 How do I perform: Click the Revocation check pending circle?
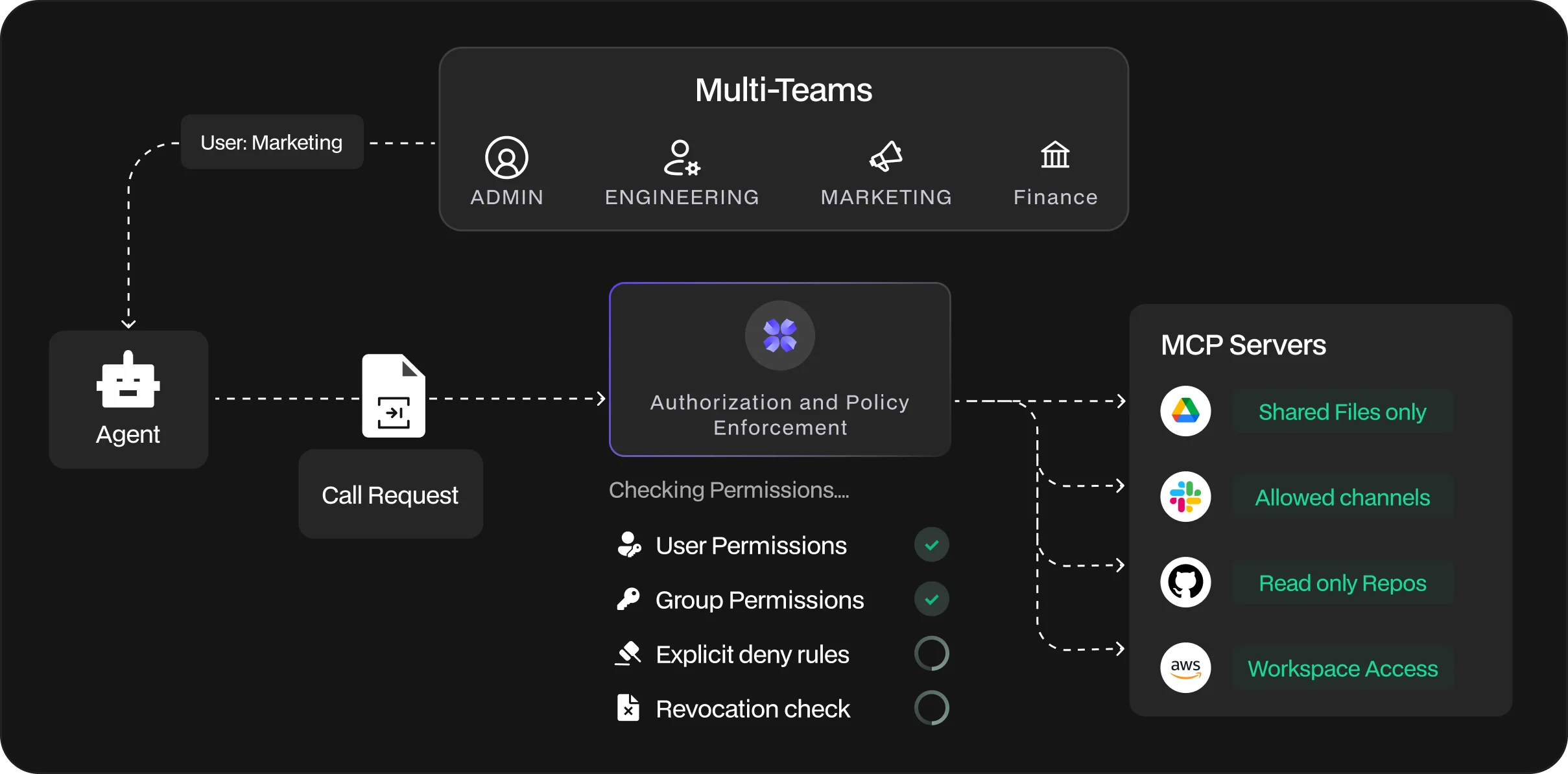coord(932,708)
